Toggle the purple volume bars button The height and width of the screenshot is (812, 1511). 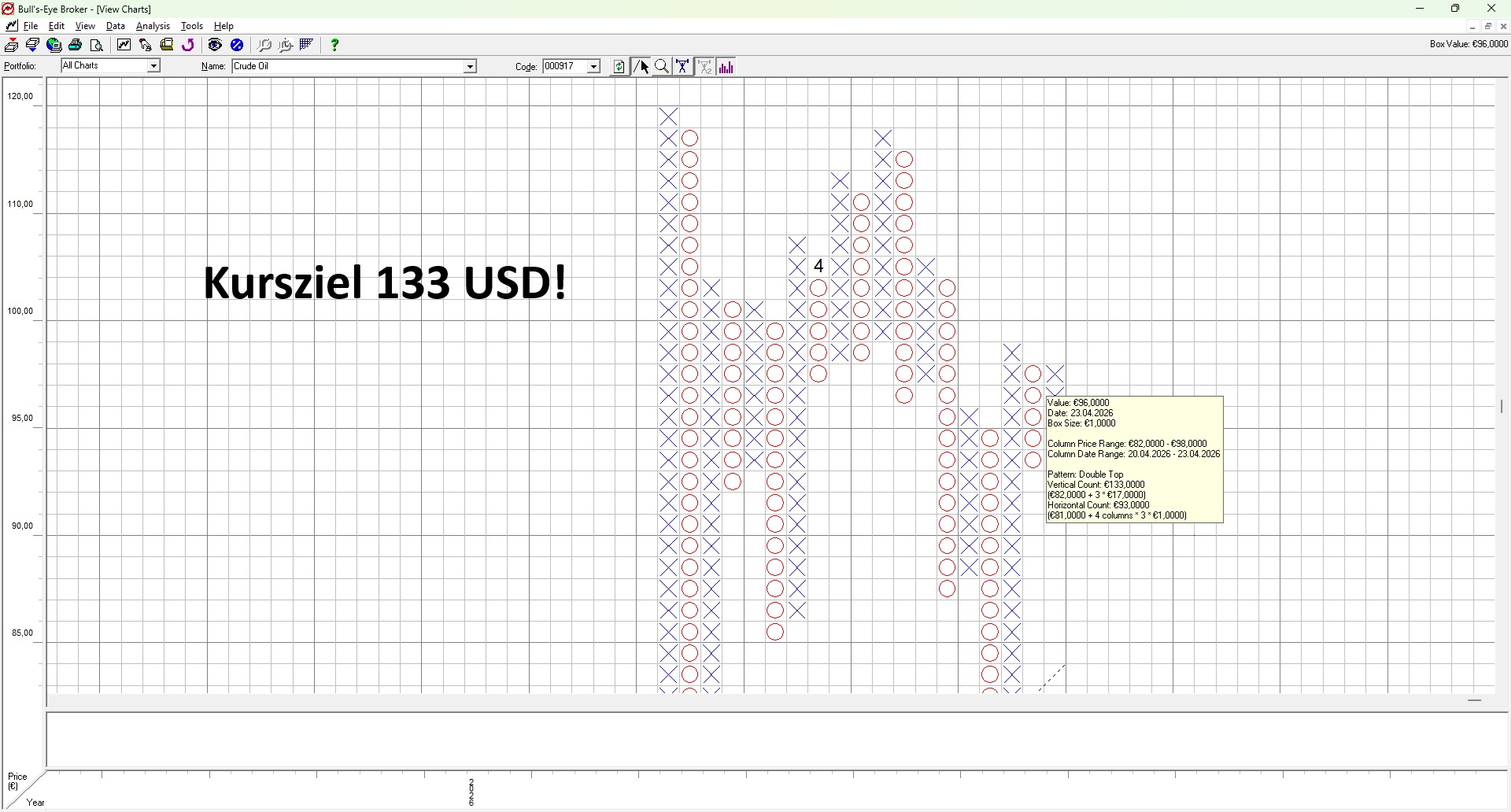[x=726, y=67]
